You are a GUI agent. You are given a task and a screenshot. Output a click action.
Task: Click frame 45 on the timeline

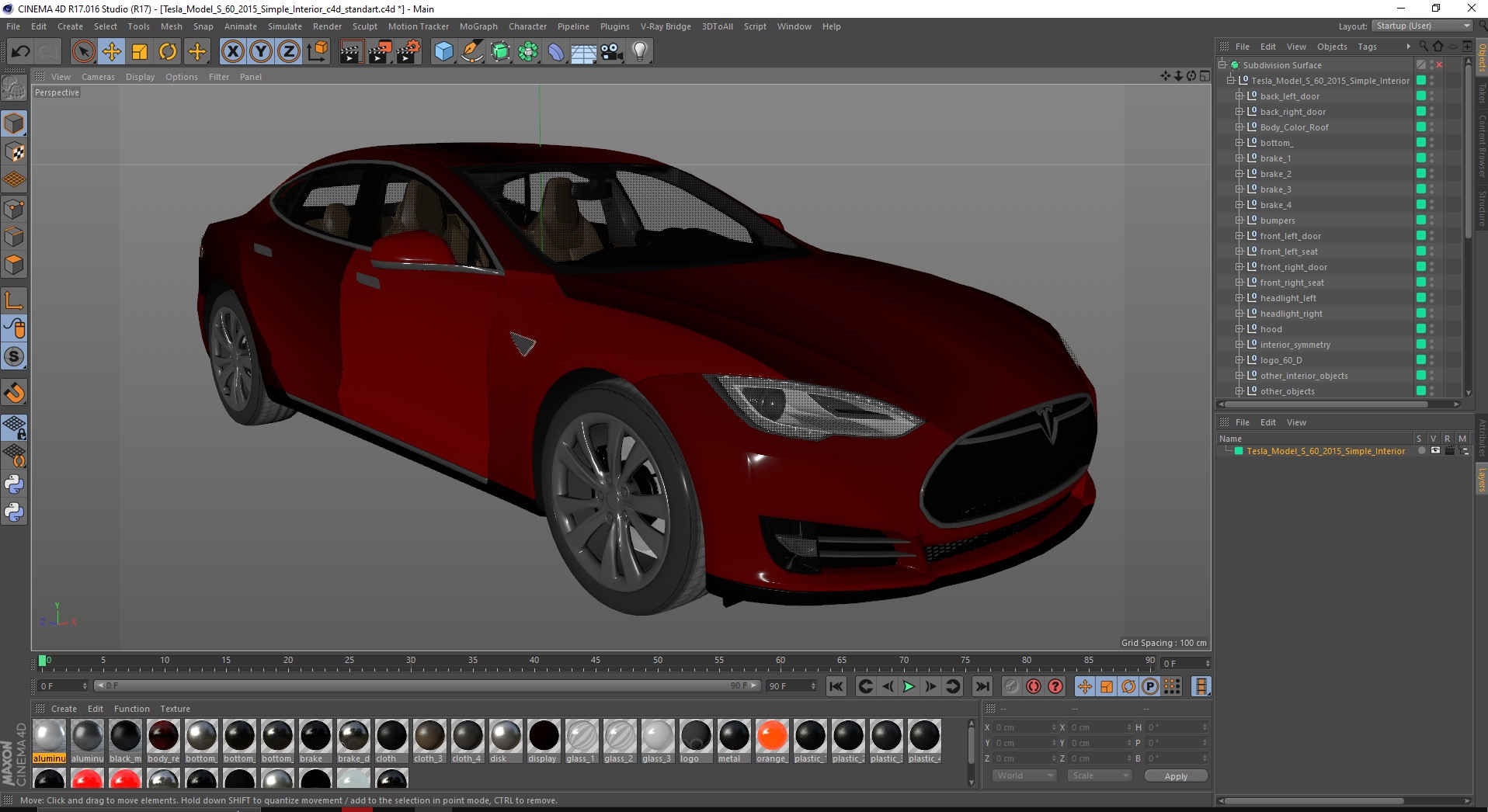[596, 661]
